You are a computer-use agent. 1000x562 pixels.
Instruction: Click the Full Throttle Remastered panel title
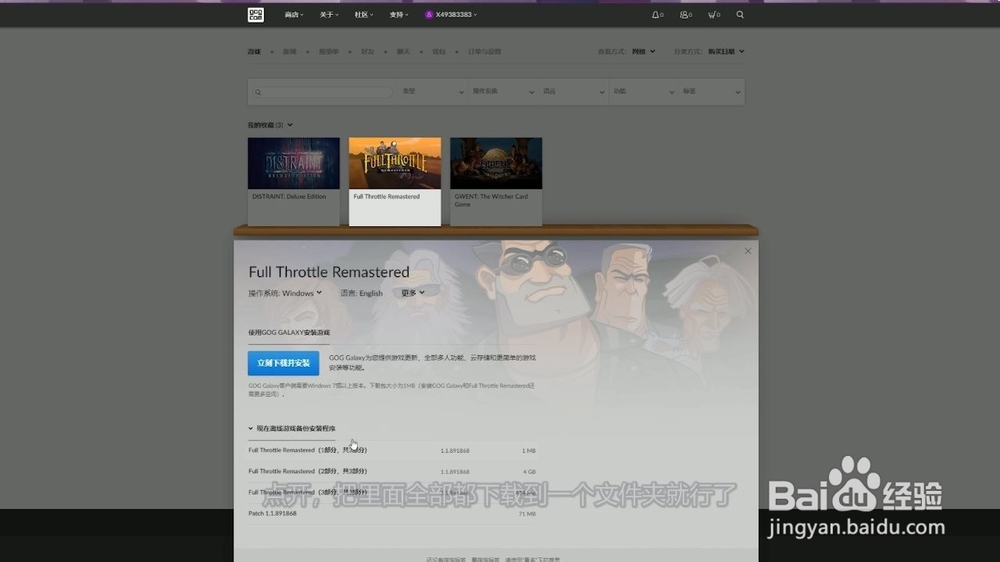point(329,272)
